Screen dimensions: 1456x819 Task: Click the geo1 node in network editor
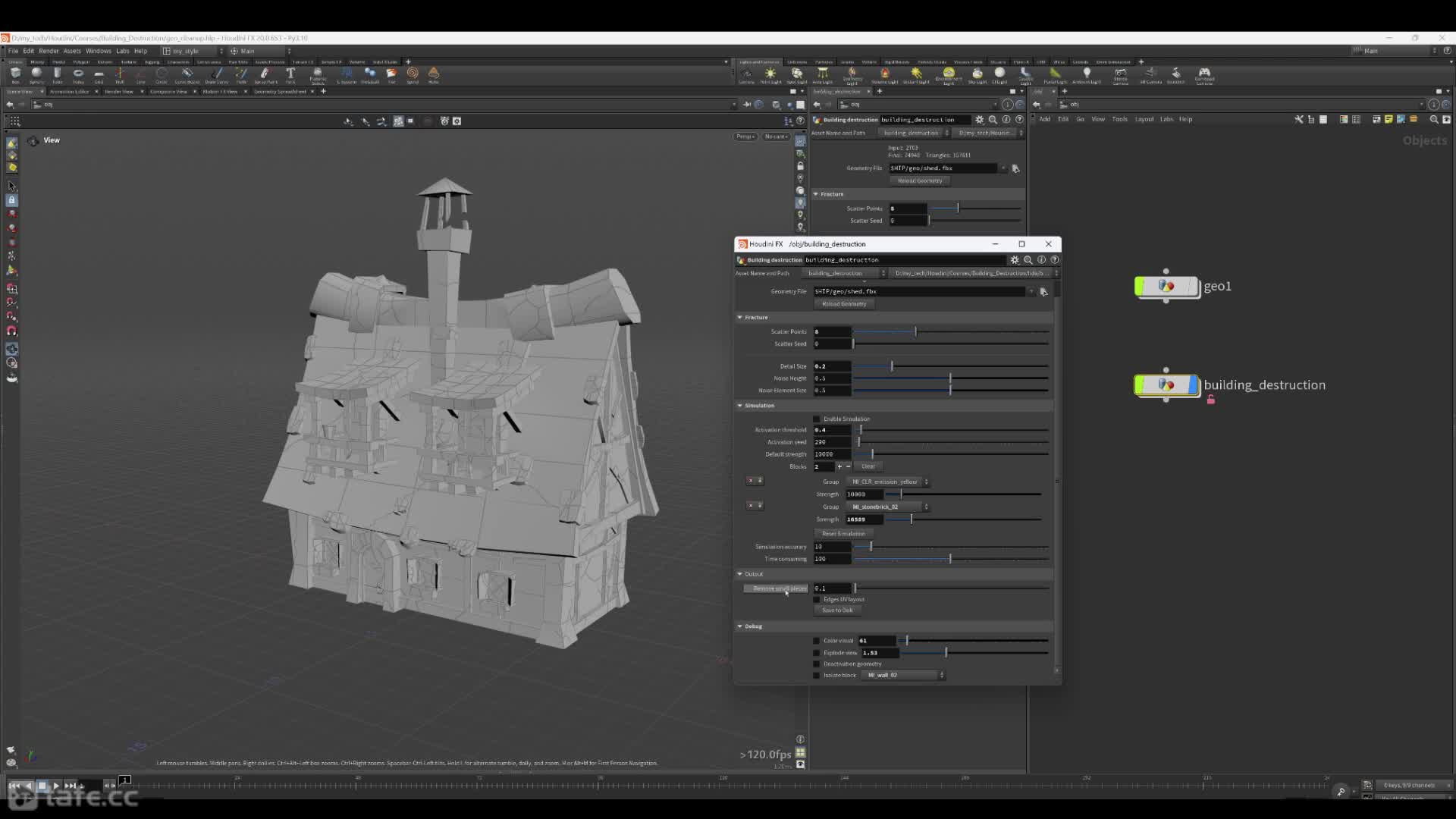pos(1166,286)
